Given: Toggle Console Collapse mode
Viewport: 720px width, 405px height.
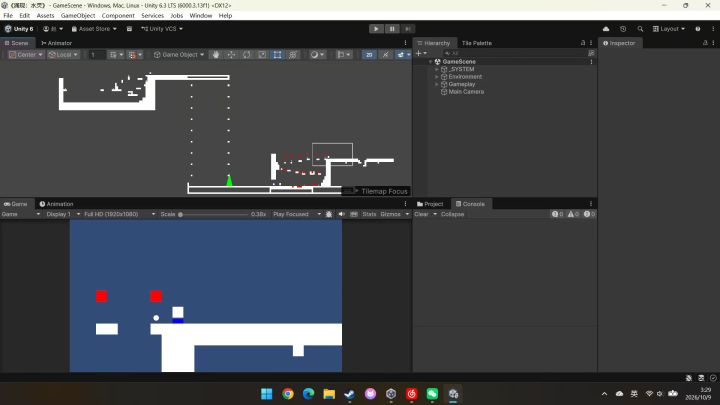Looking at the screenshot, I should (452, 214).
